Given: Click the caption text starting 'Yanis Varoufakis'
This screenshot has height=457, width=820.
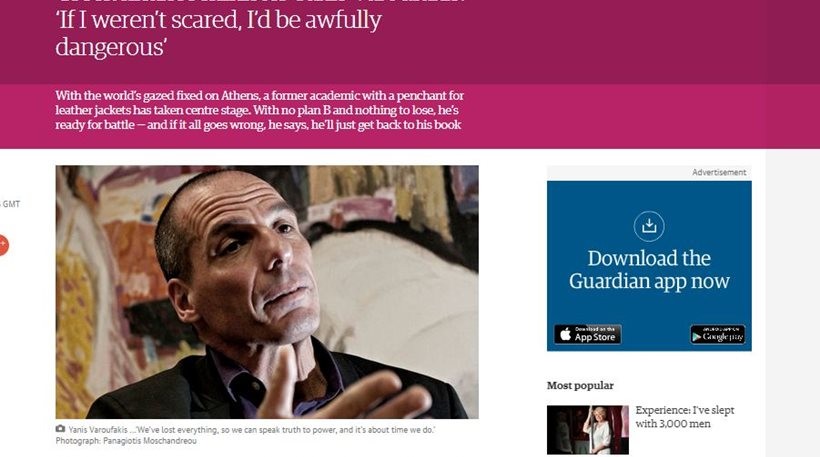Looking at the screenshot, I should click(x=252, y=430).
